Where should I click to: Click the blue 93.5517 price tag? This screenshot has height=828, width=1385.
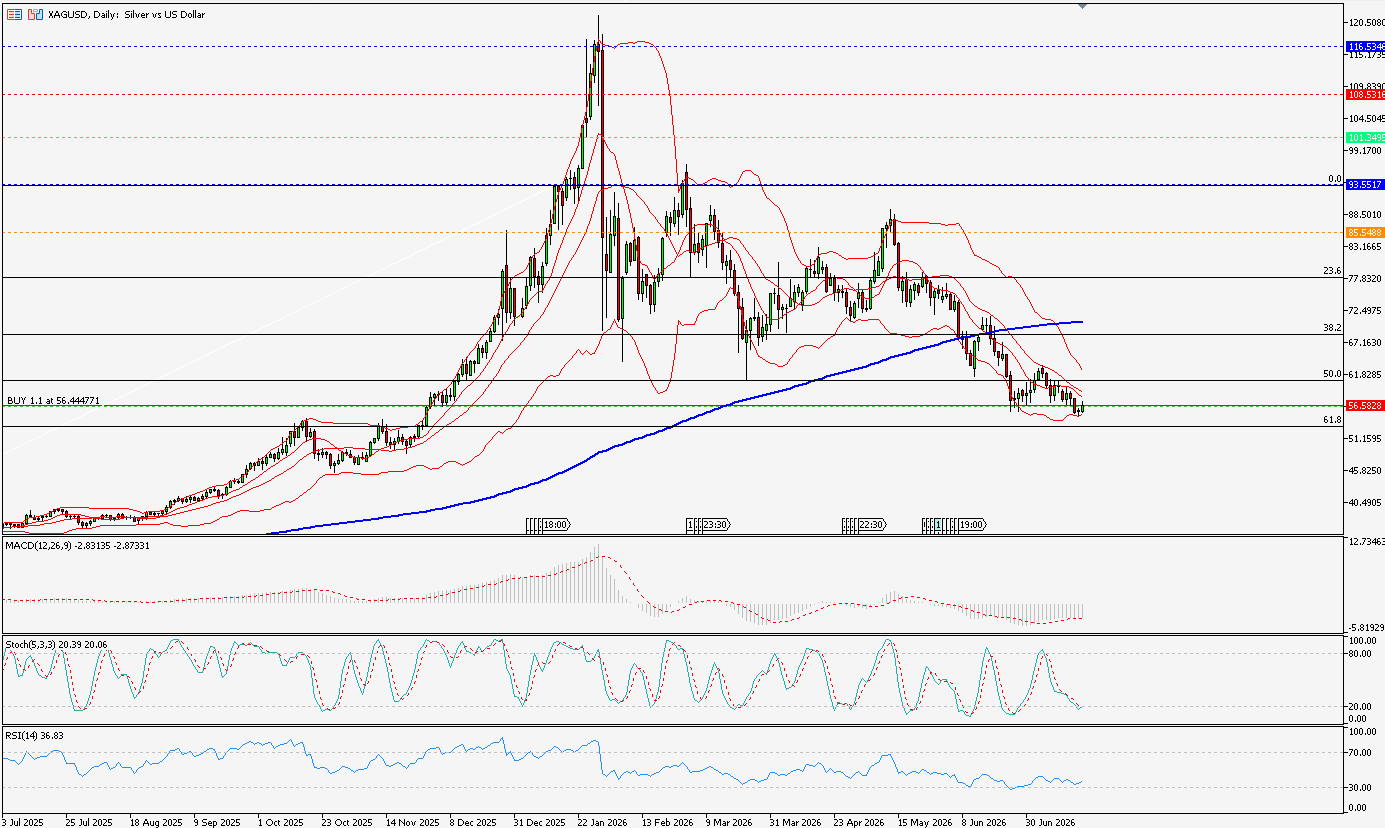pos(1365,185)
